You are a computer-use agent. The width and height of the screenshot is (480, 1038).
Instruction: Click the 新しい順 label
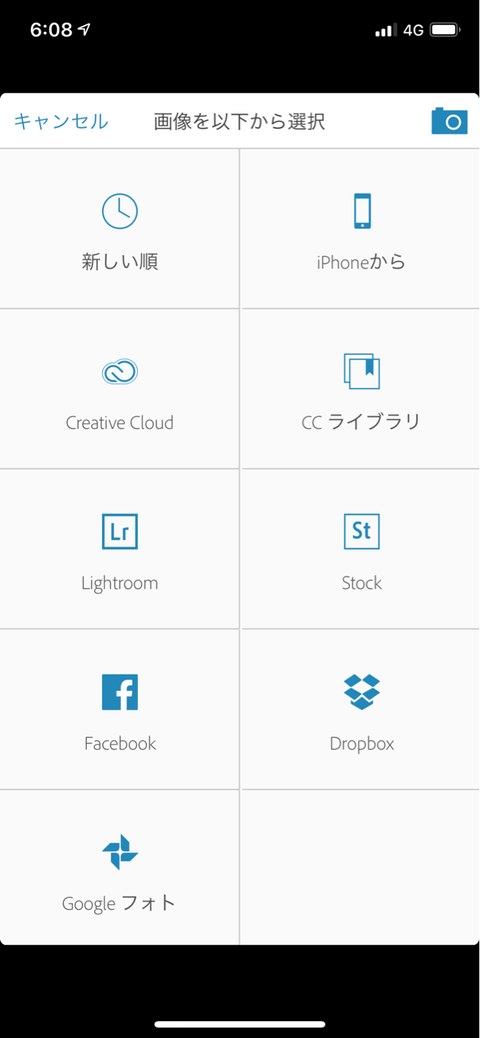pos(120,262)
